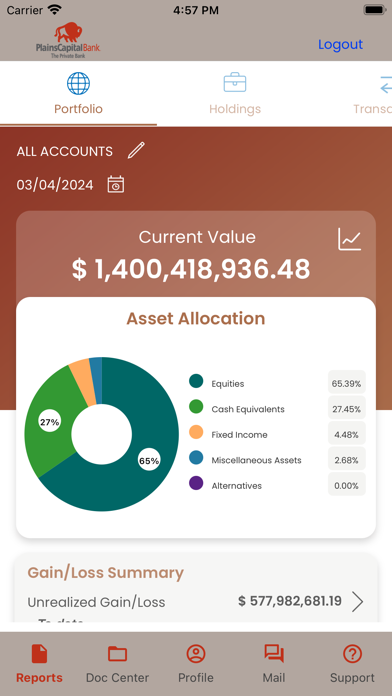Screen dimensions: 392x696
Task: Tap the blue Miscellaneous Assets chart slice
Action: tap(96, 381)
